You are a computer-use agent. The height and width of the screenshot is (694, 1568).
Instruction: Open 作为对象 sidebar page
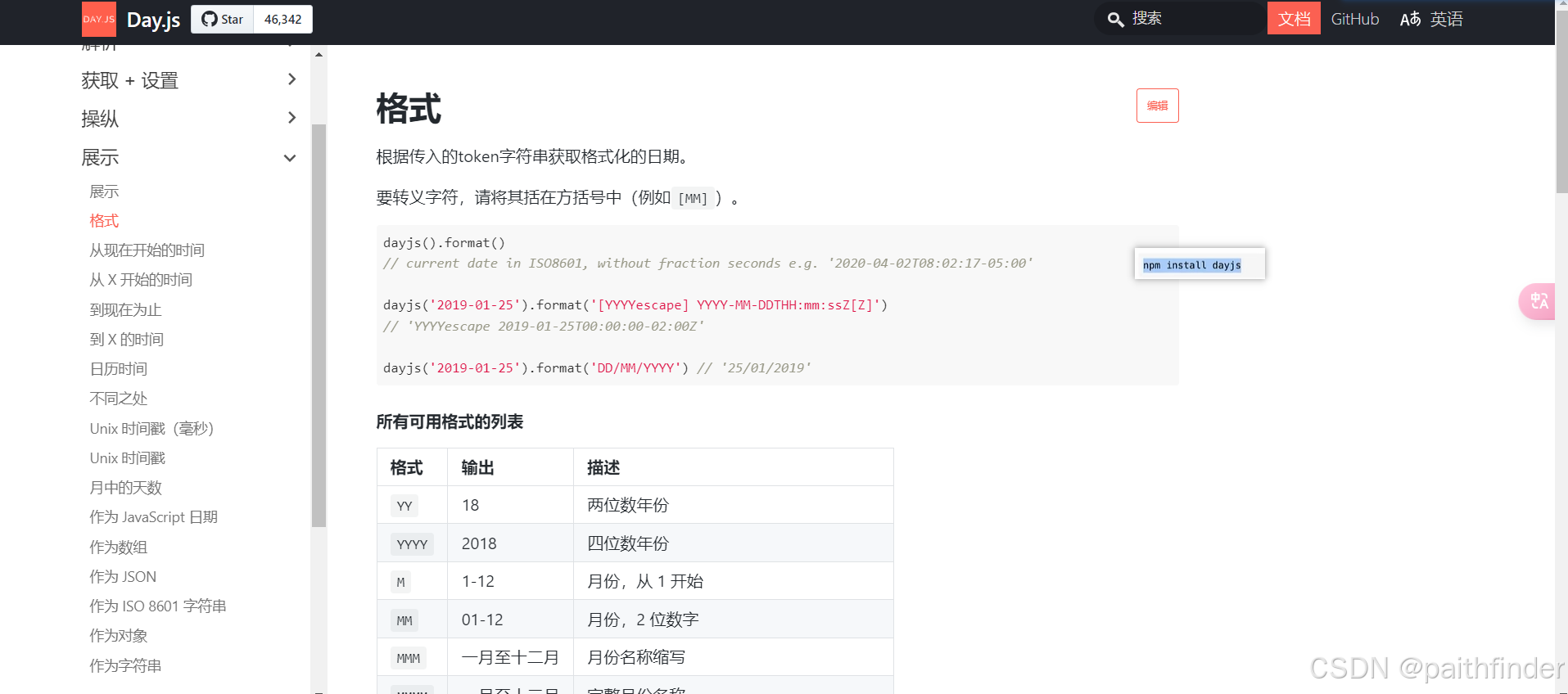[x=118, y=636]
